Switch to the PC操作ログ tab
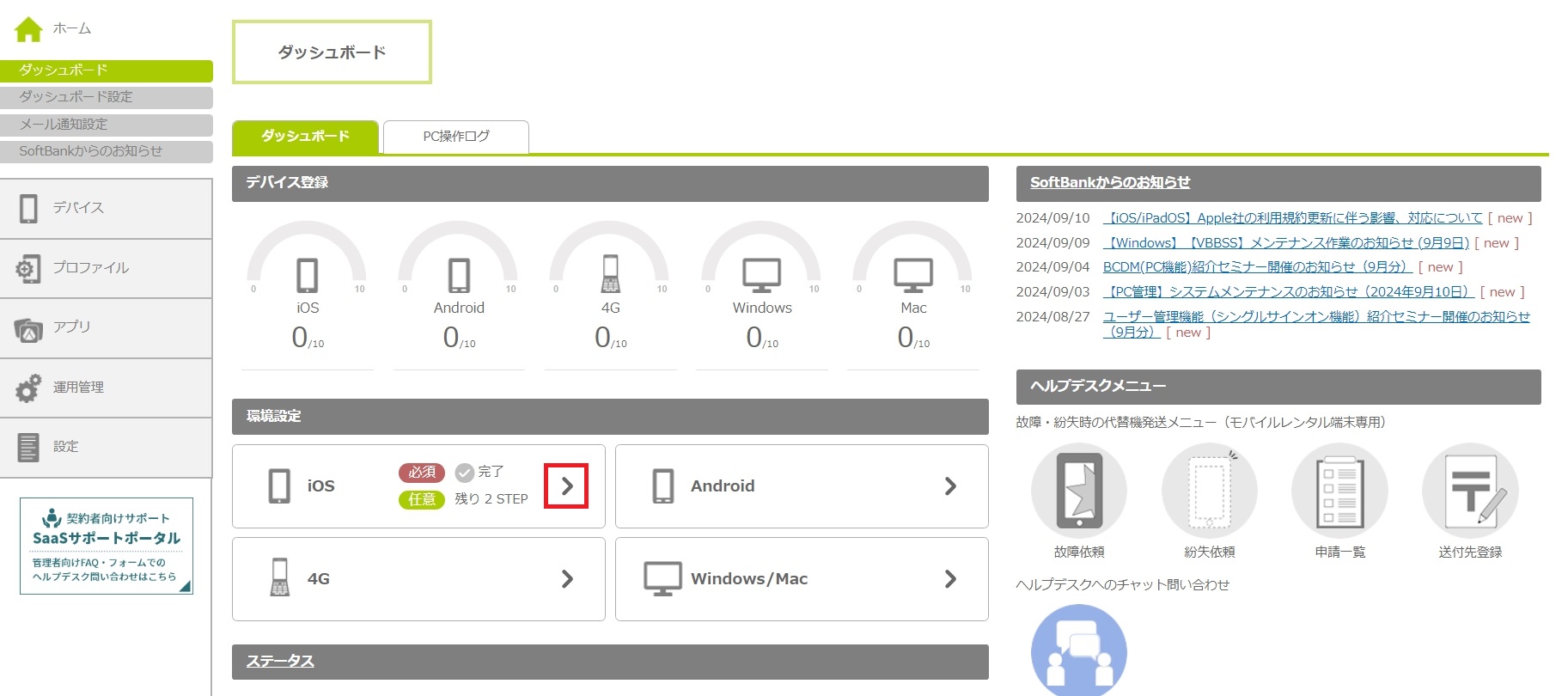 [x=456, y=137]
